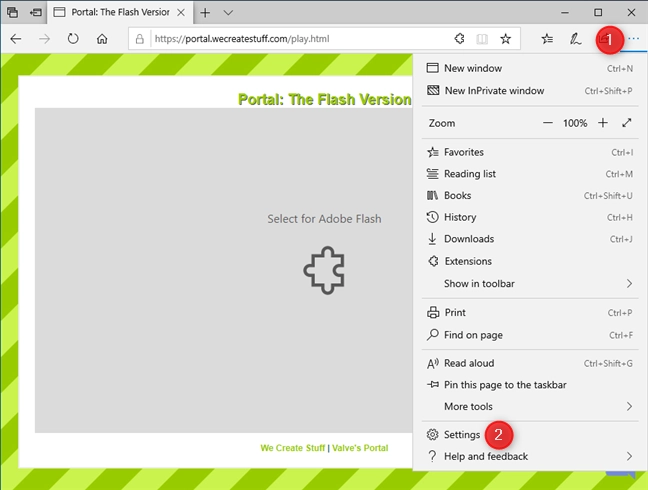
Task: Click the puzzle-piece icon in the address bar
Action: [459, 39]
